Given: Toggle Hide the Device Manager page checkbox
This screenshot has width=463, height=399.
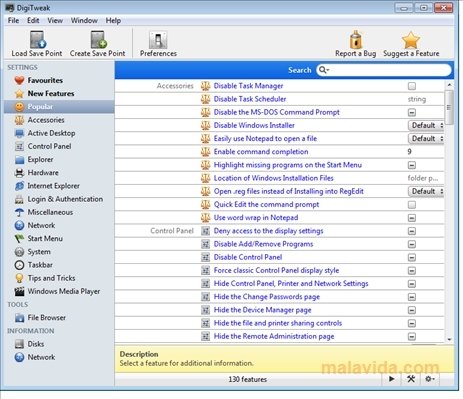Looking at the screenshot, I should pyautogui.click(x=412, y=310).
